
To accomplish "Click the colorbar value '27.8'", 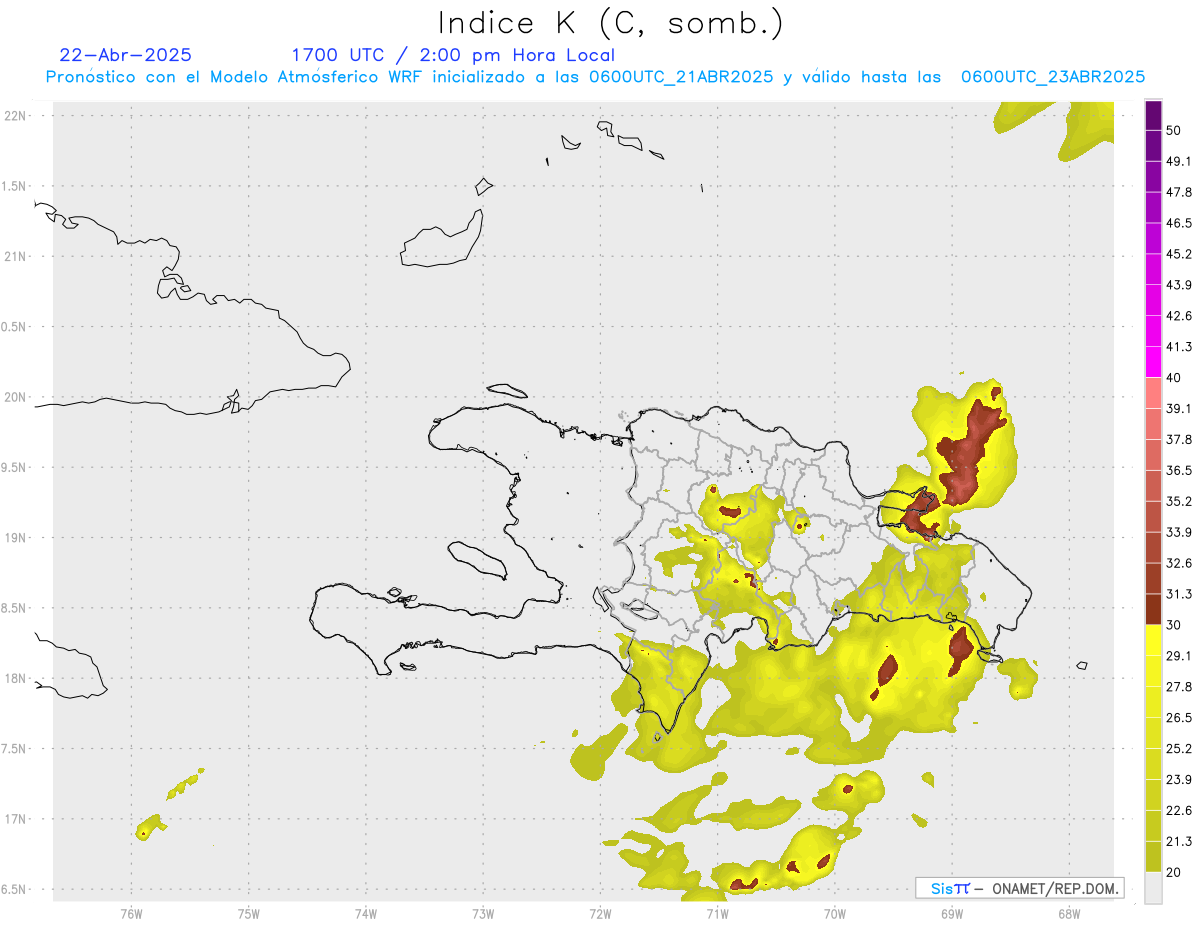I will pyautogui.click(x=1179, y=687).
